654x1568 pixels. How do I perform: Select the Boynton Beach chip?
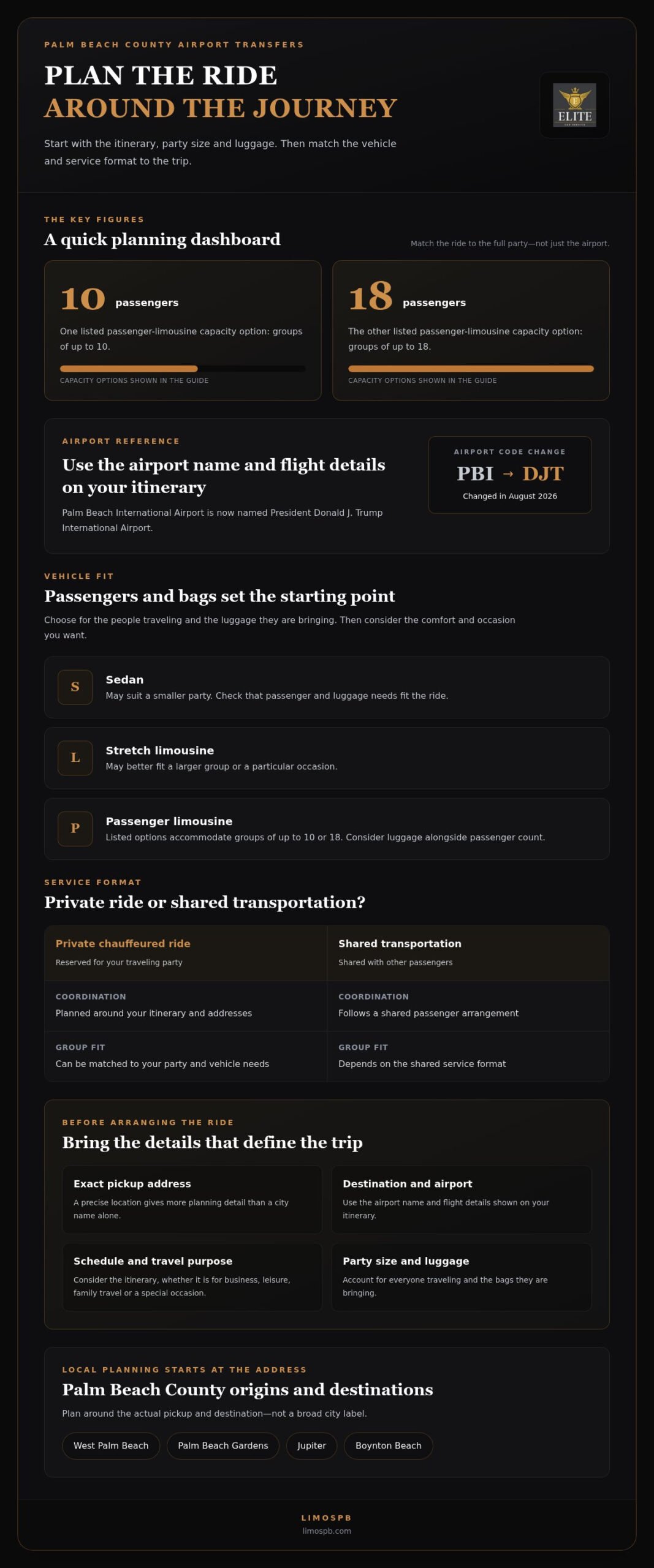point(389,1445)
